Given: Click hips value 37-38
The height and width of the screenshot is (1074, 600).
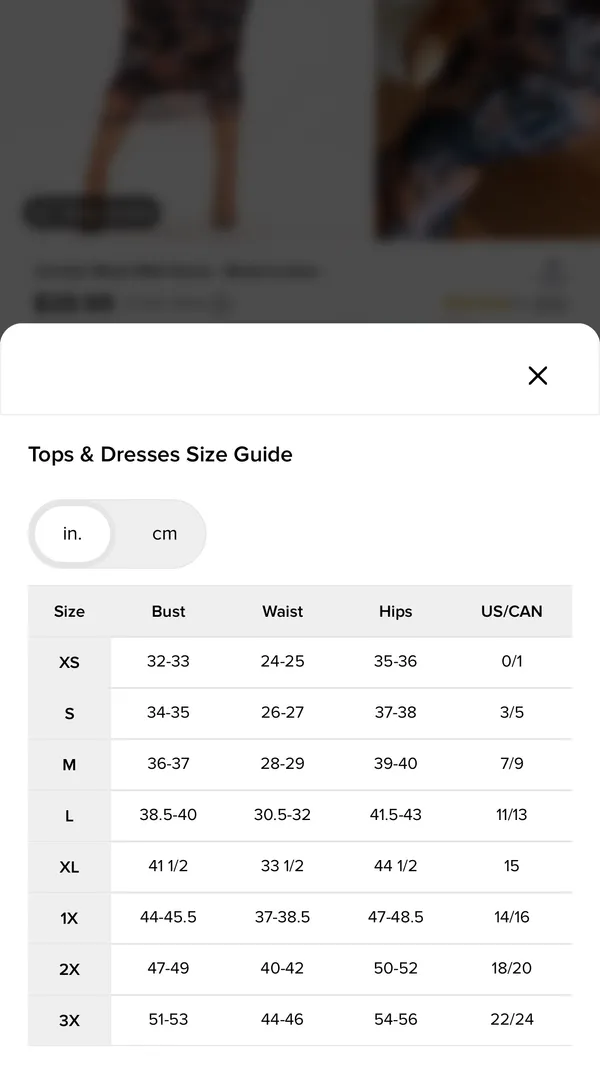Looking at the screenshot, I should [x=396, y=712].
